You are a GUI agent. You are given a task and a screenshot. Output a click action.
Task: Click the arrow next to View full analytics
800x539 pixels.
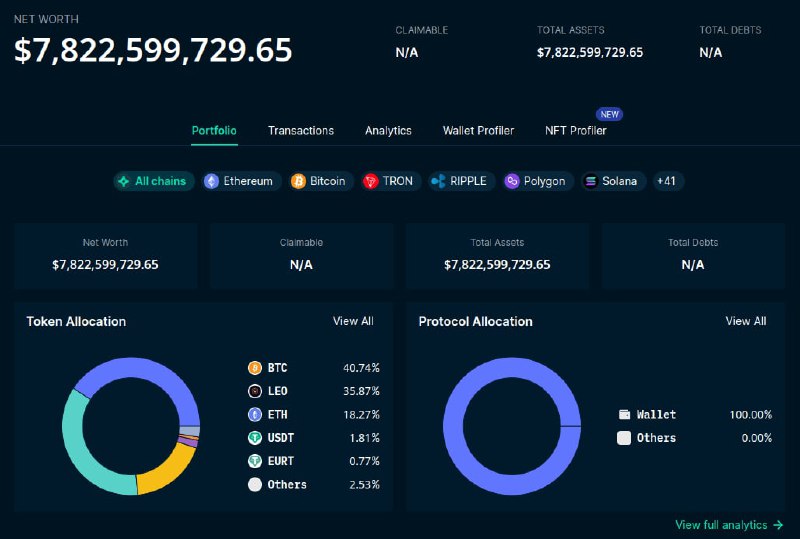(x=778, y=525)
